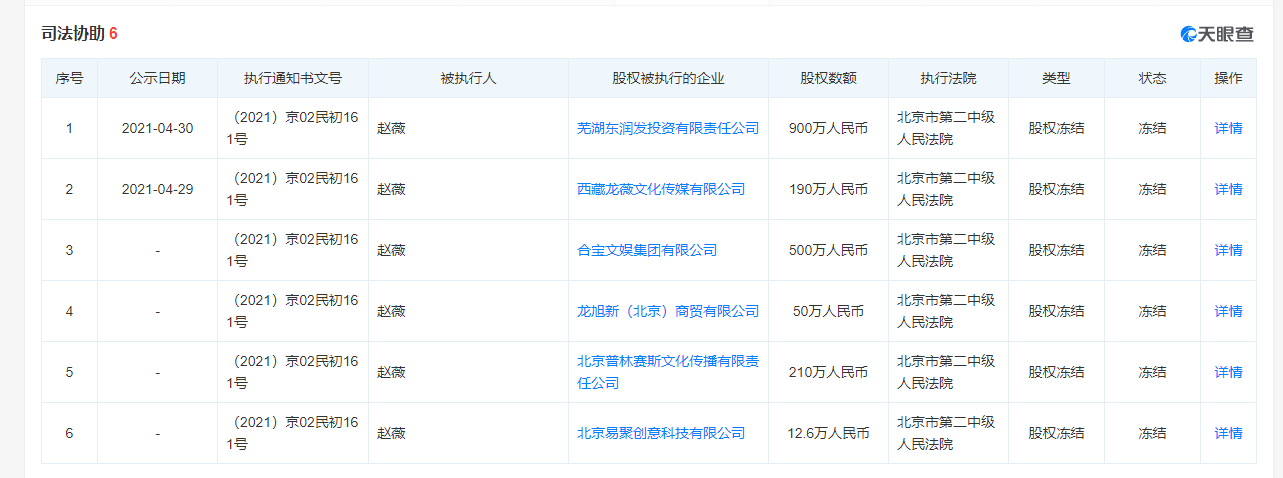Open 详情 for 北京易聚创意科技有限公司 row
Viewport: 1283px width, 478px height.
point(1228,433)
